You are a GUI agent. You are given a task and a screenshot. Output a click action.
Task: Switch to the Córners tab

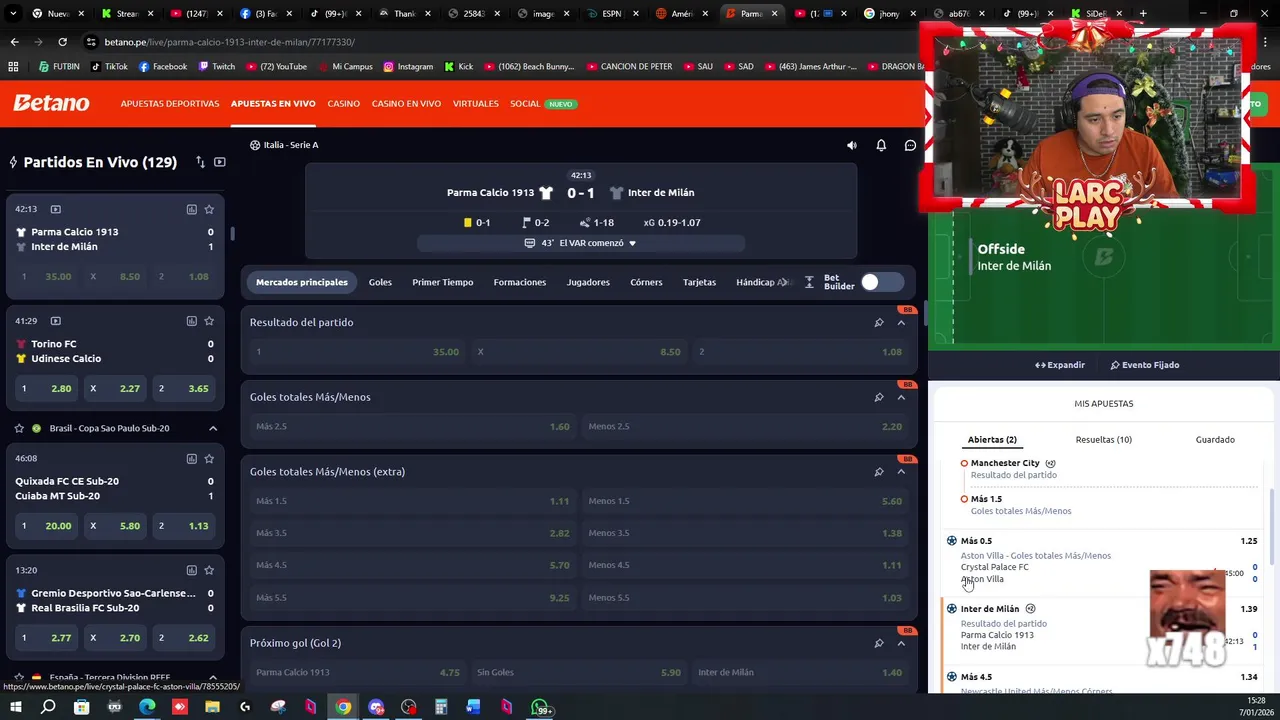646,282
